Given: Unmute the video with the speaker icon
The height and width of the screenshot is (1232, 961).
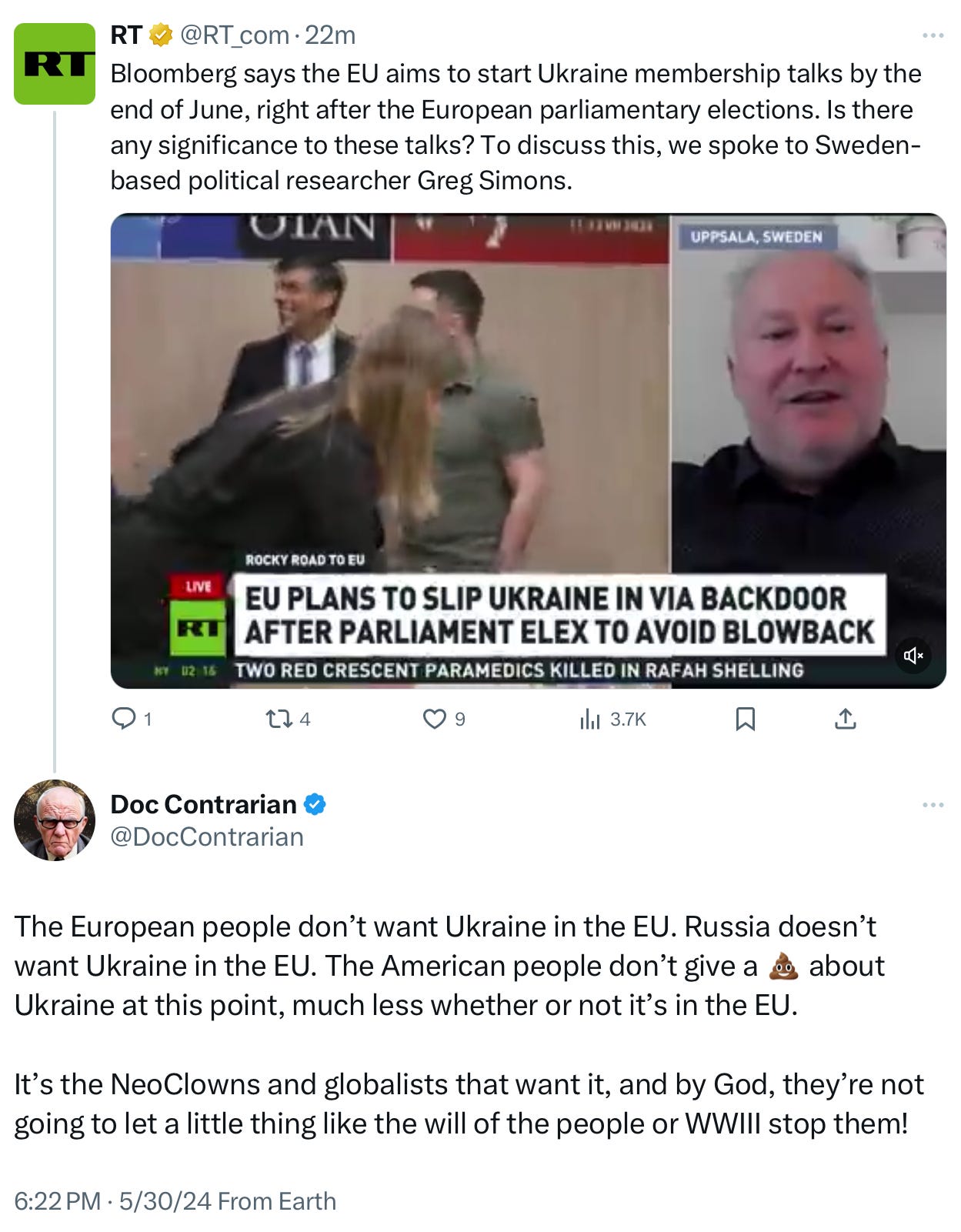Looking at the screenshot, I should tap(913, 656).
